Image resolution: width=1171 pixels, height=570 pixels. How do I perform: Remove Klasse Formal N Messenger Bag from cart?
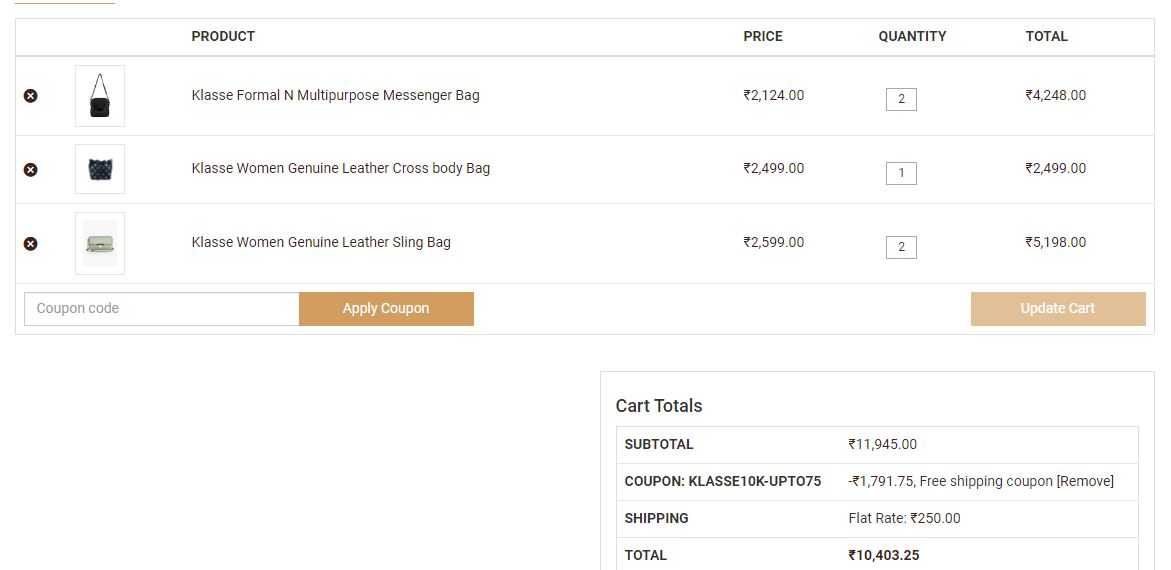tap(31, 96)
